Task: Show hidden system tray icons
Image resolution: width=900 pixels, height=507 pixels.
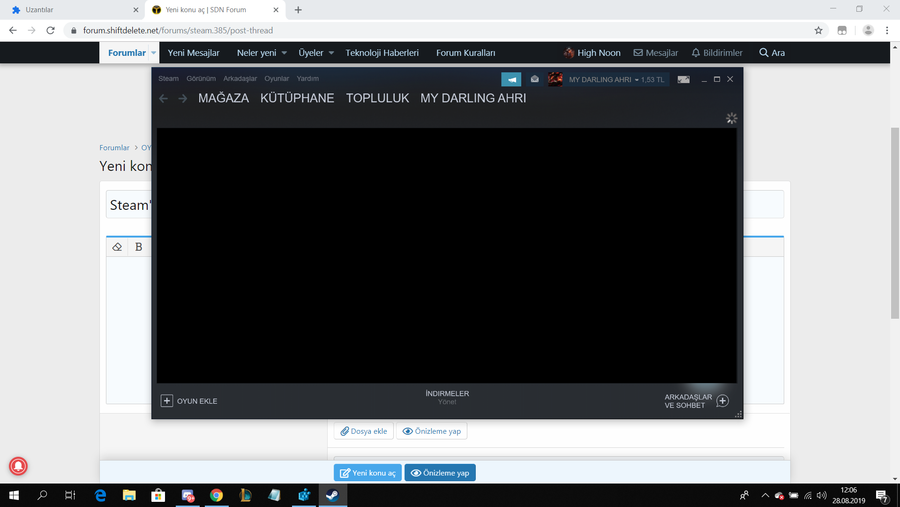Action: click(765, 495)
